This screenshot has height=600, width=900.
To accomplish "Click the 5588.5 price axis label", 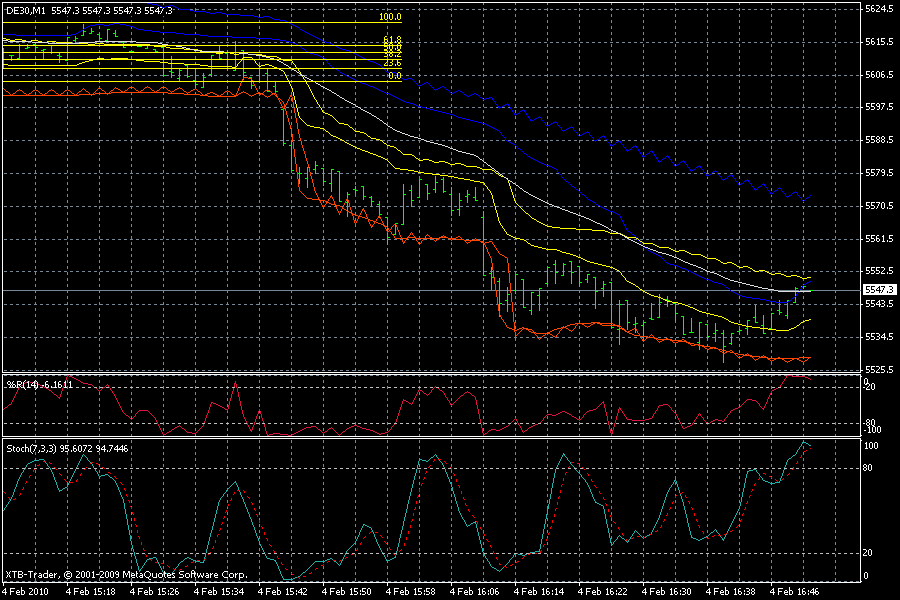I will [879, 140].
